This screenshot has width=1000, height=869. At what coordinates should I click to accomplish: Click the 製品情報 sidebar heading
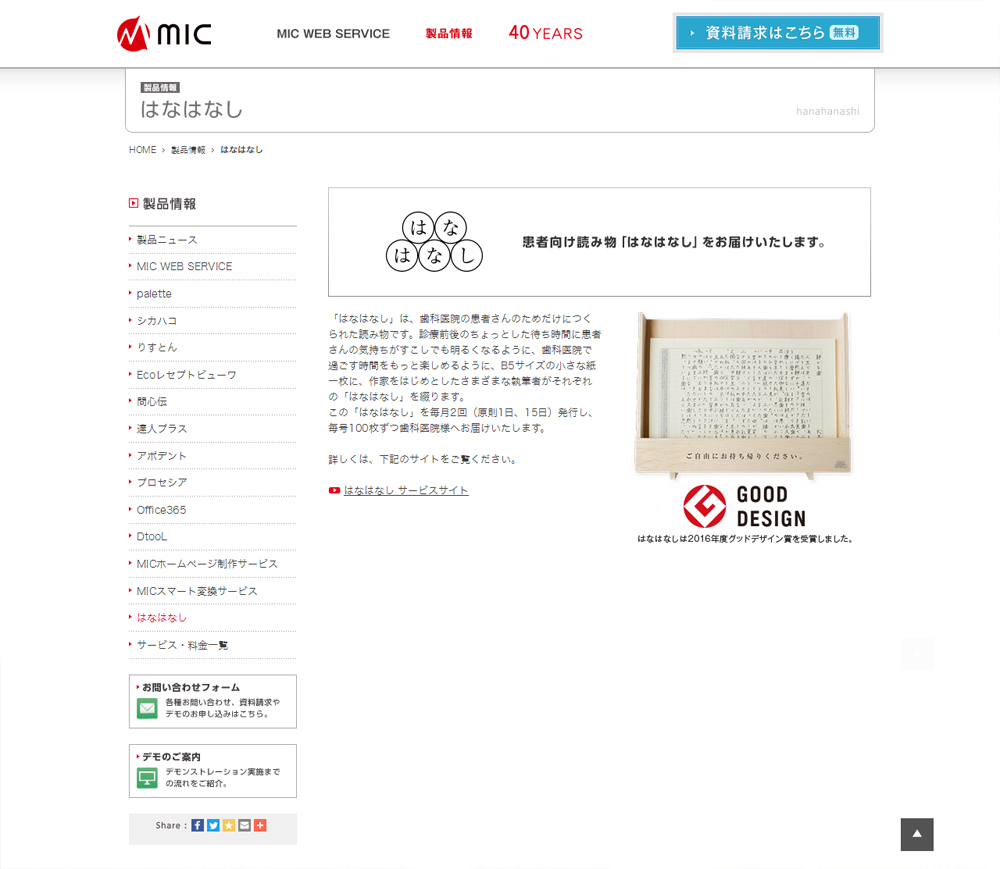[169, 203]
